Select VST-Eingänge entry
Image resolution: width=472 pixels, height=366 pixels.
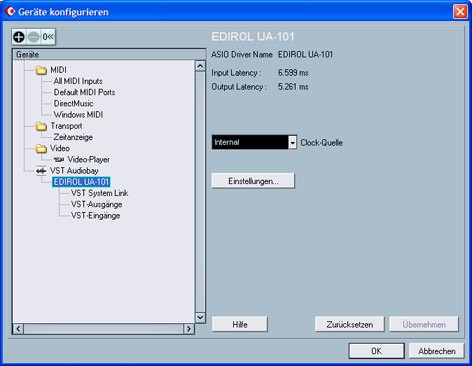pos(95,216)
